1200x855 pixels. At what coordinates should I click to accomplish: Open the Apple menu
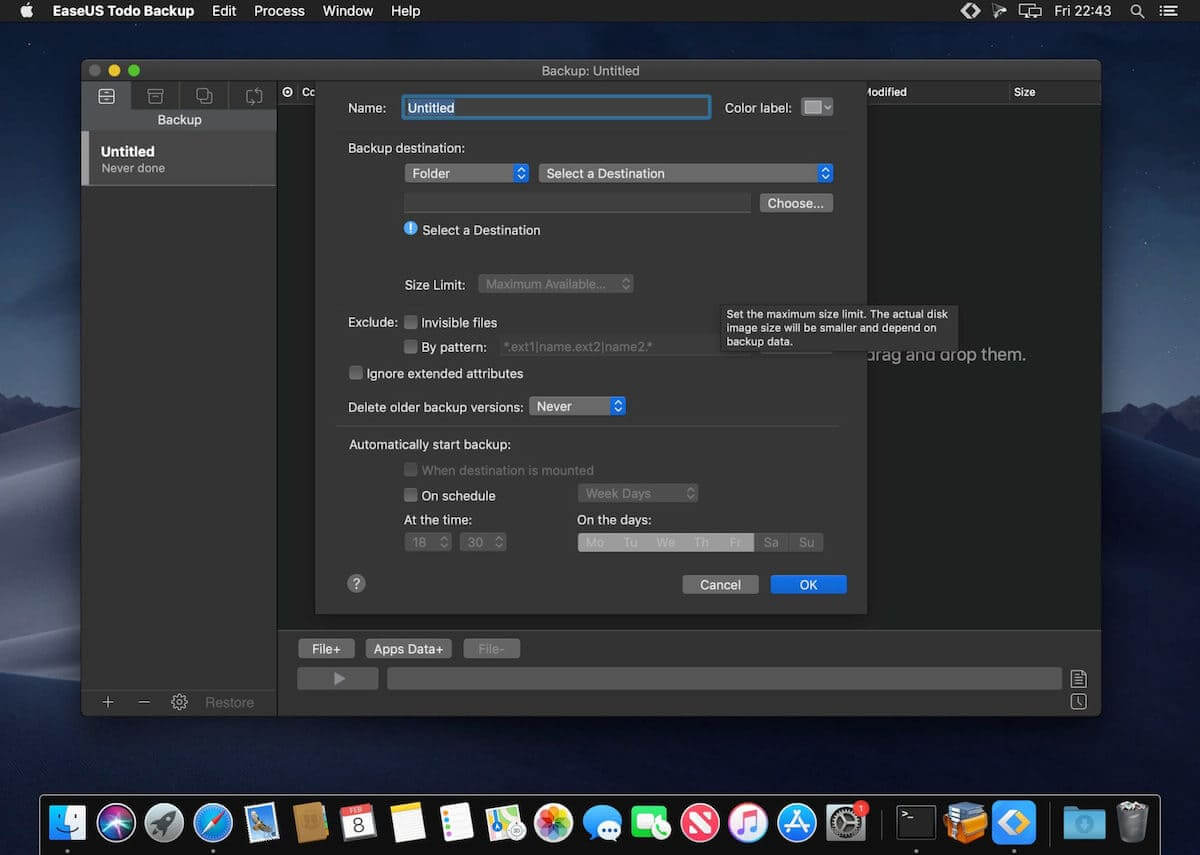pos(26,11)
